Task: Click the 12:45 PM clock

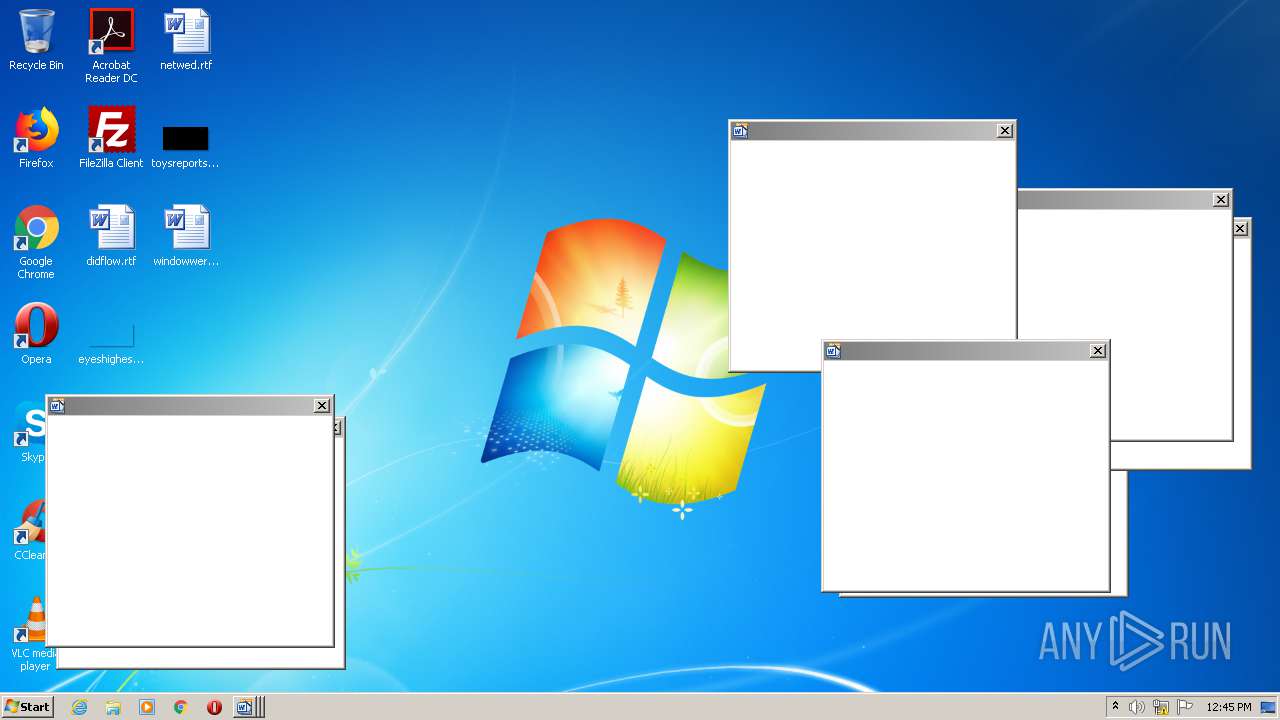Action: pos(1229,707)
